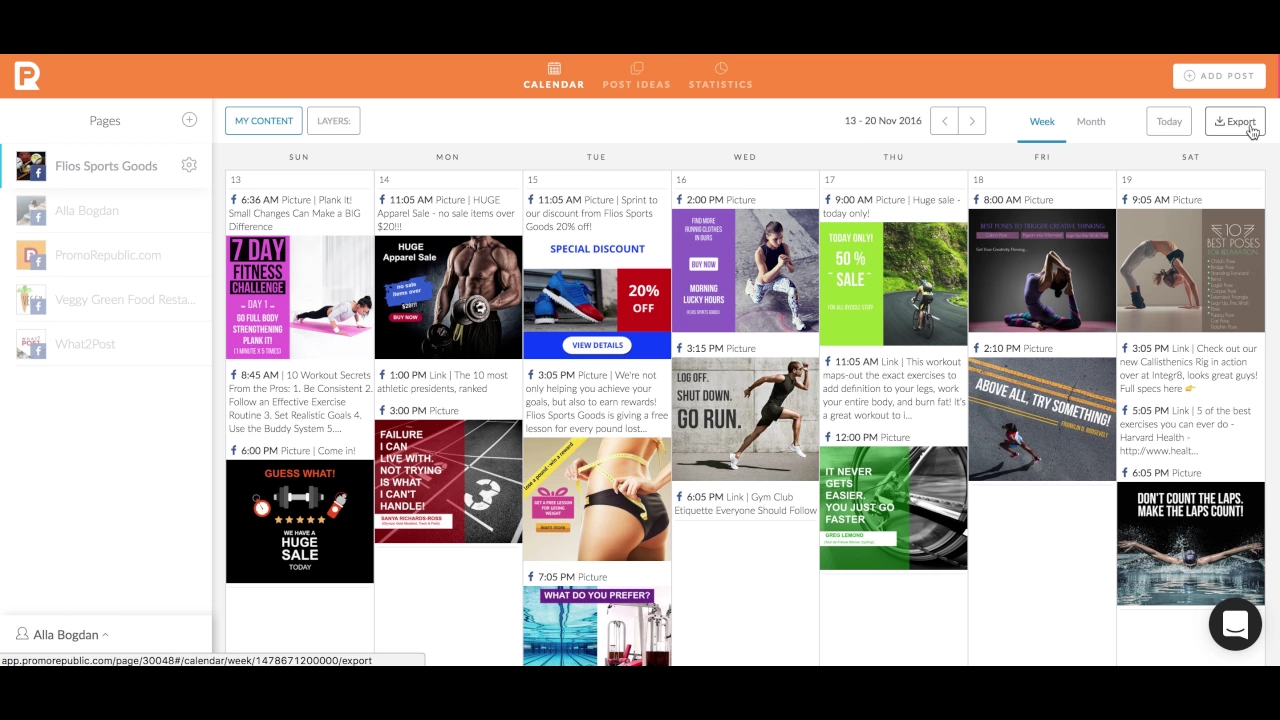Image resolution: width=1280 pixels, height=720 pixels.
Task: Open 1:00 PM athletic presidents link post
Action: coord(448,382)
